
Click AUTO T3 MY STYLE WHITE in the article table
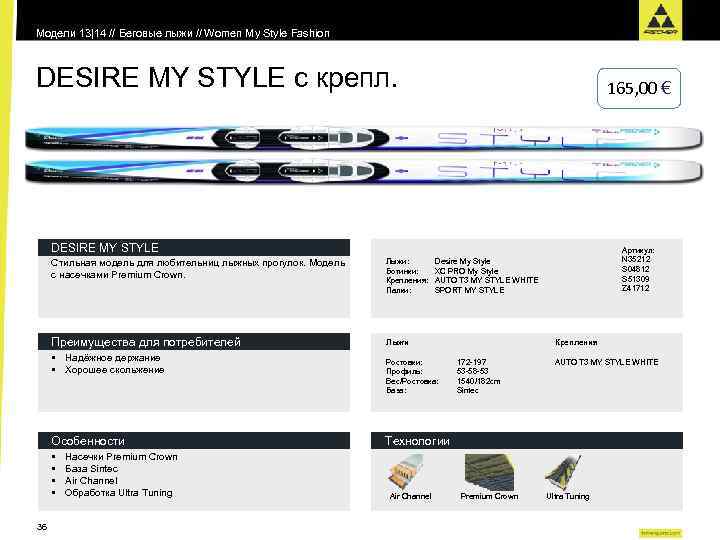pos(486,280)
